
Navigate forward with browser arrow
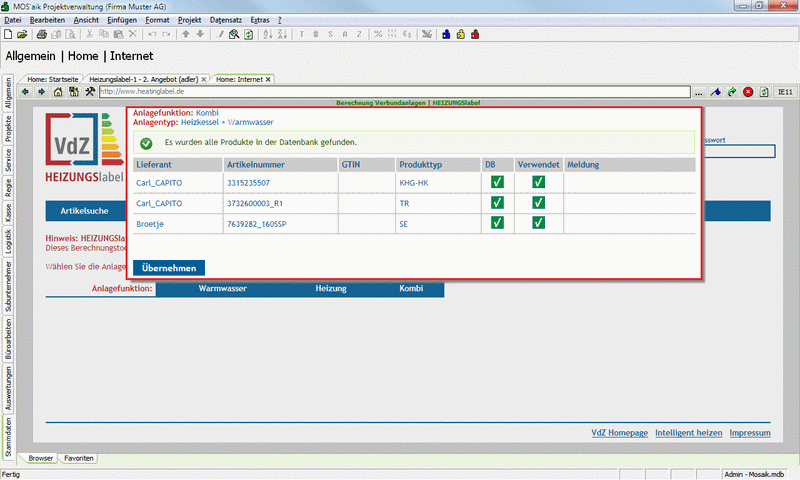point(41,92)
